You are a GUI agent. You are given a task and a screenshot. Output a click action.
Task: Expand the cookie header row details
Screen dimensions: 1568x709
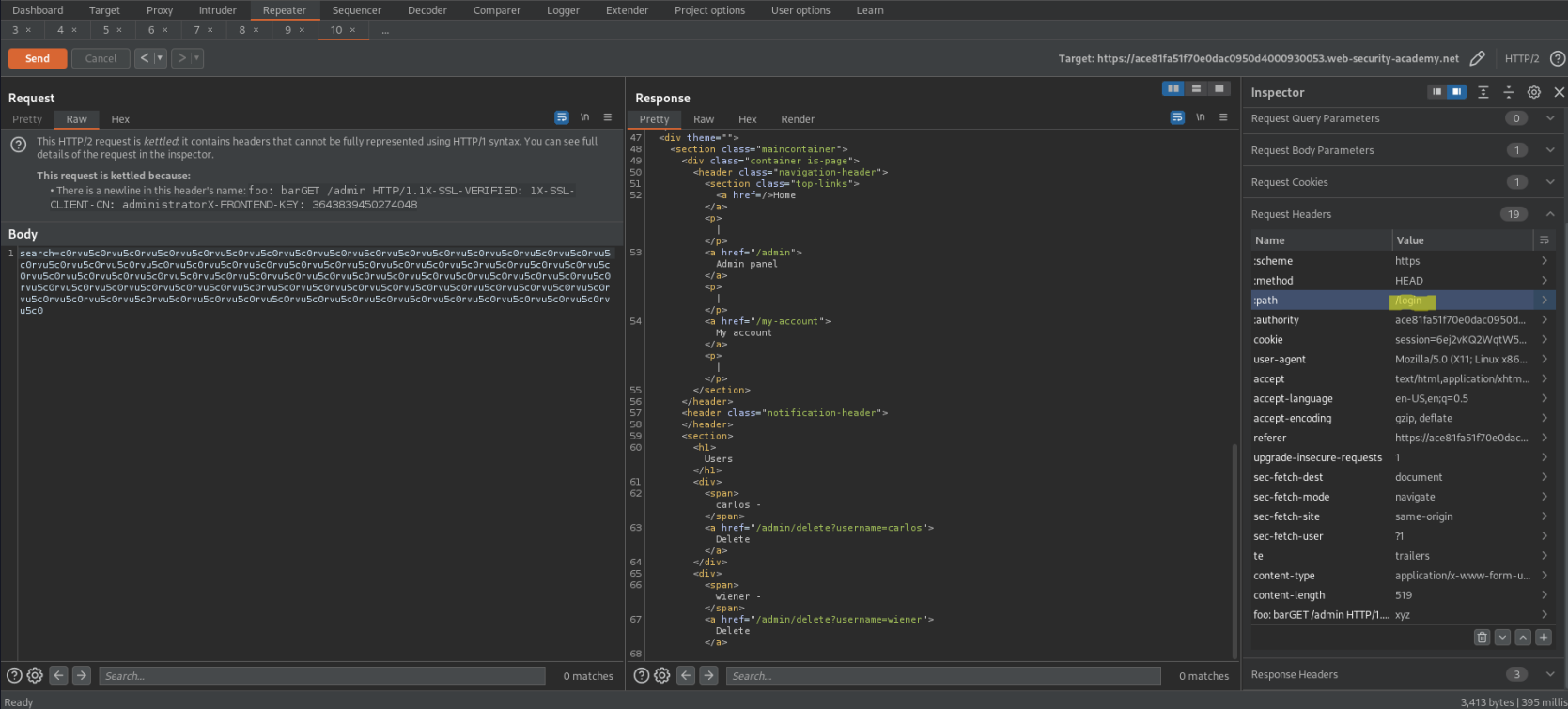click(x=1544, y=340)
